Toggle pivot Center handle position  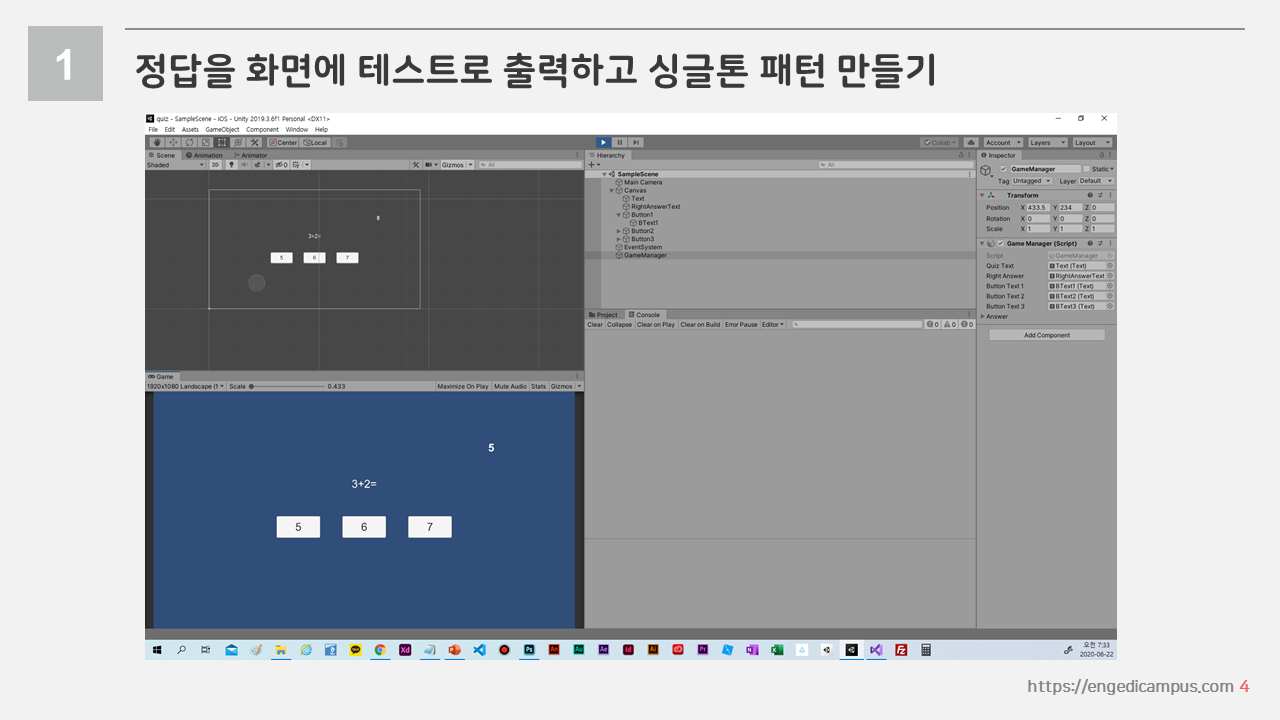pos(283,142)
